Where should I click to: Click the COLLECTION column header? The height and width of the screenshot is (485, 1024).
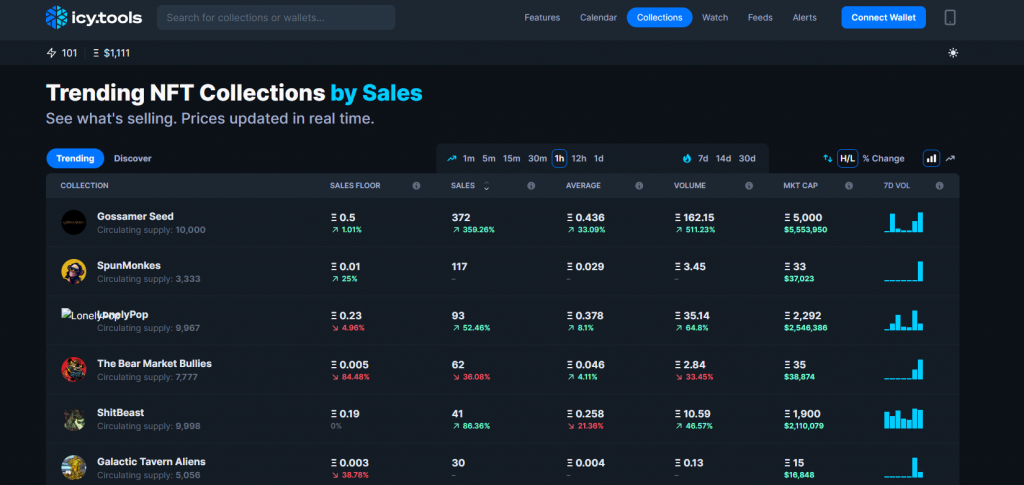point(84,186)
